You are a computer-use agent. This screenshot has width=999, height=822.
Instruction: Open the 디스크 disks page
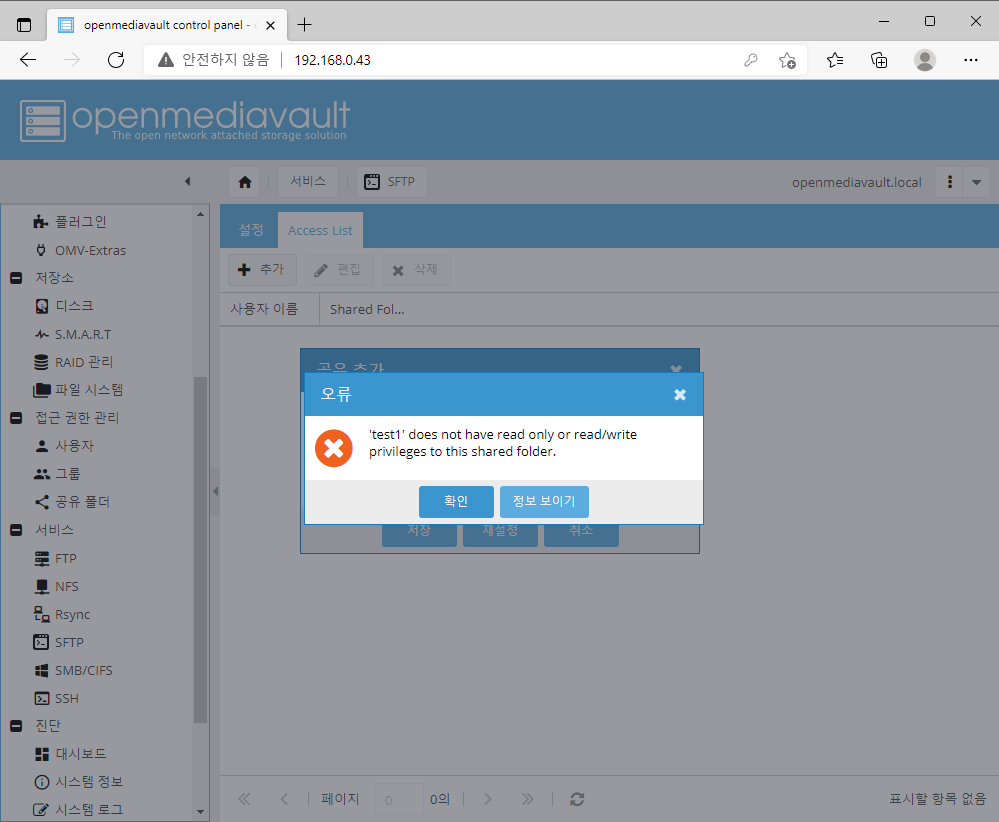pos(64,306)
